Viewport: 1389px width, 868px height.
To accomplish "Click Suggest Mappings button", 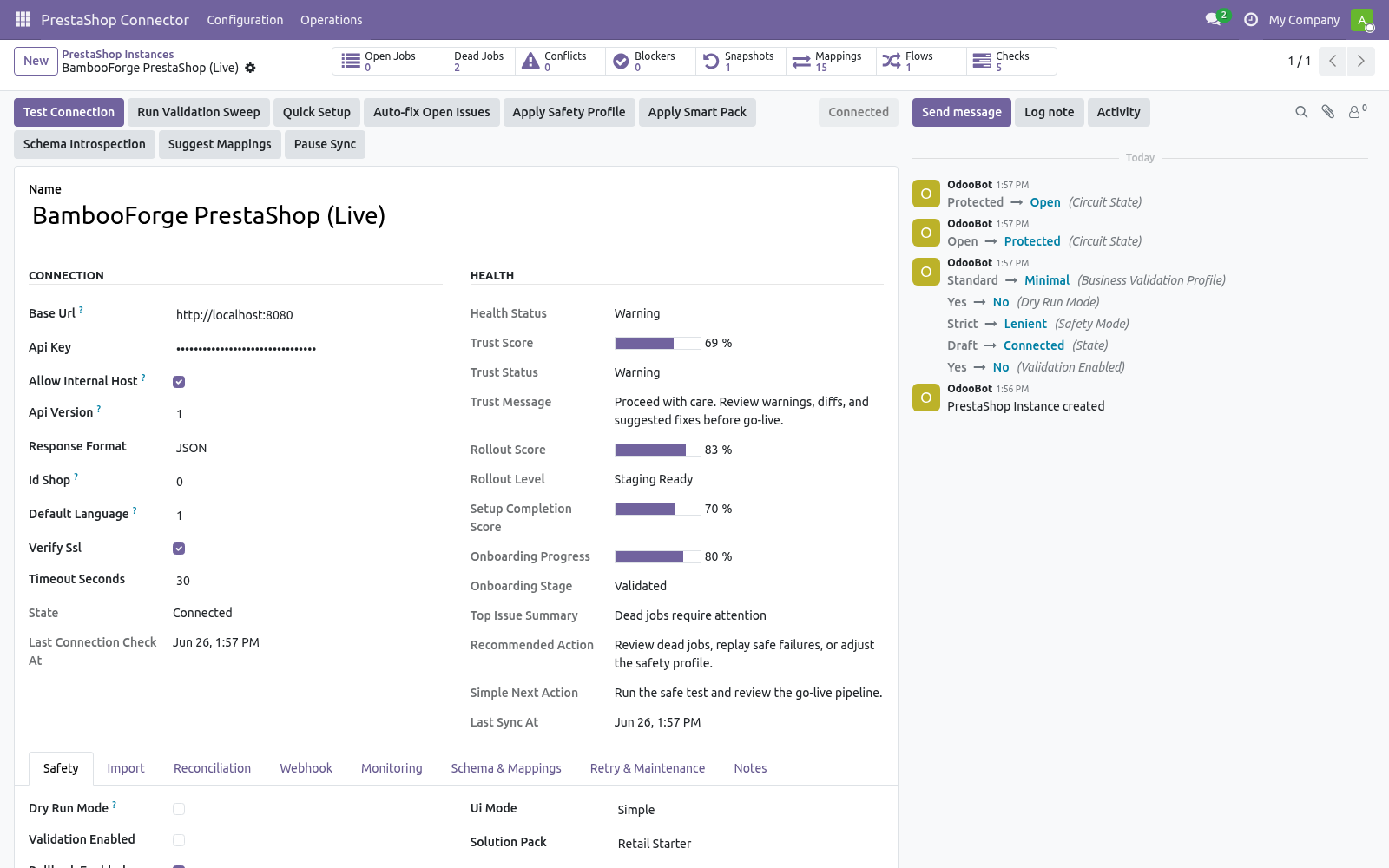I will (x=220, y=144).
